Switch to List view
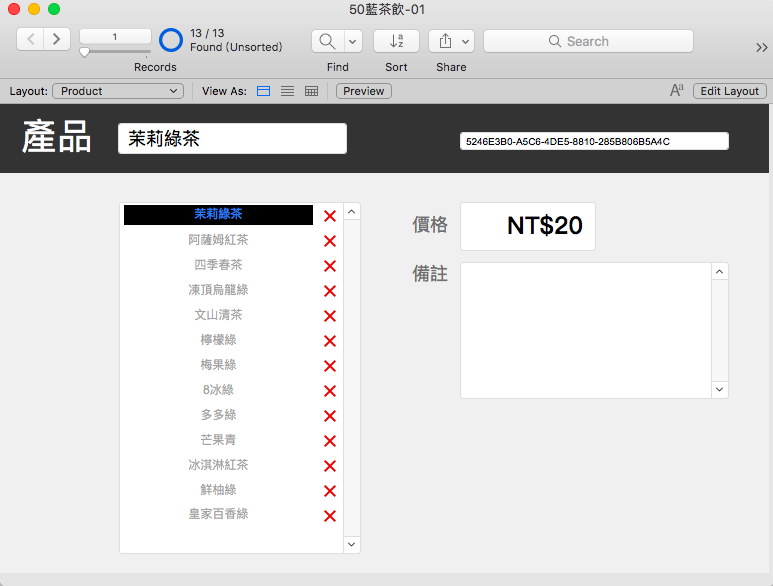This screenshot has height=586, width=773. pos(287,91)
